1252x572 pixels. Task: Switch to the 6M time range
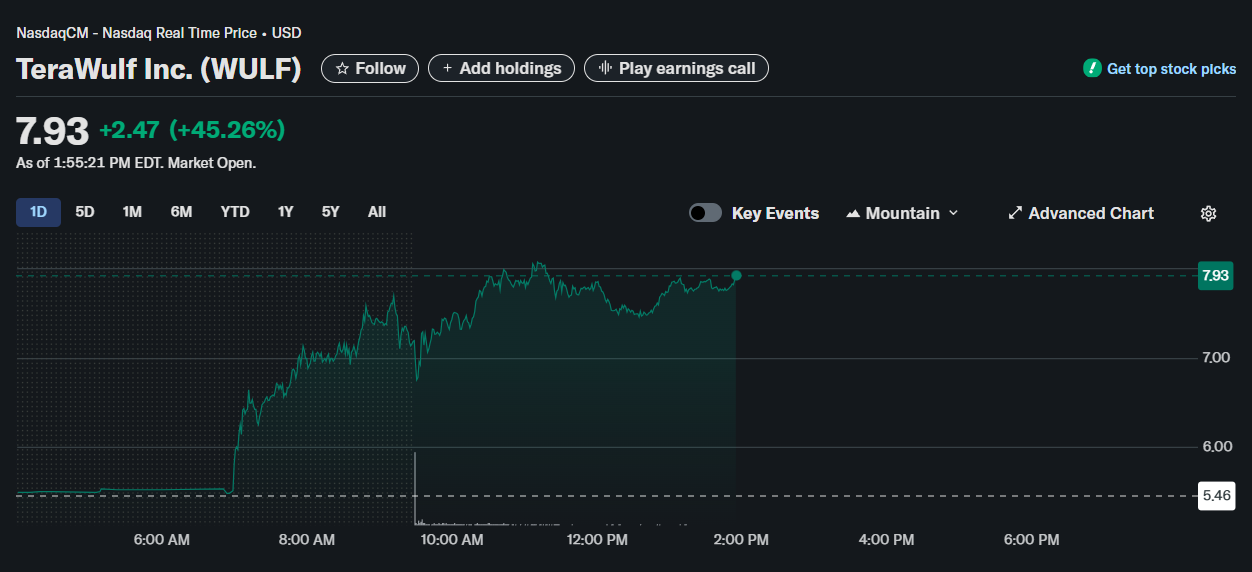coord(181,212)
